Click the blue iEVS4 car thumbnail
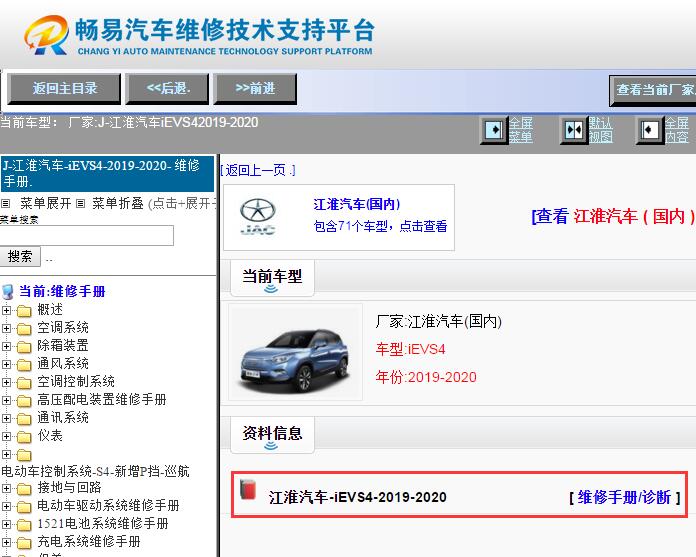Screen dimensions: 696x557 click(295, 352)
